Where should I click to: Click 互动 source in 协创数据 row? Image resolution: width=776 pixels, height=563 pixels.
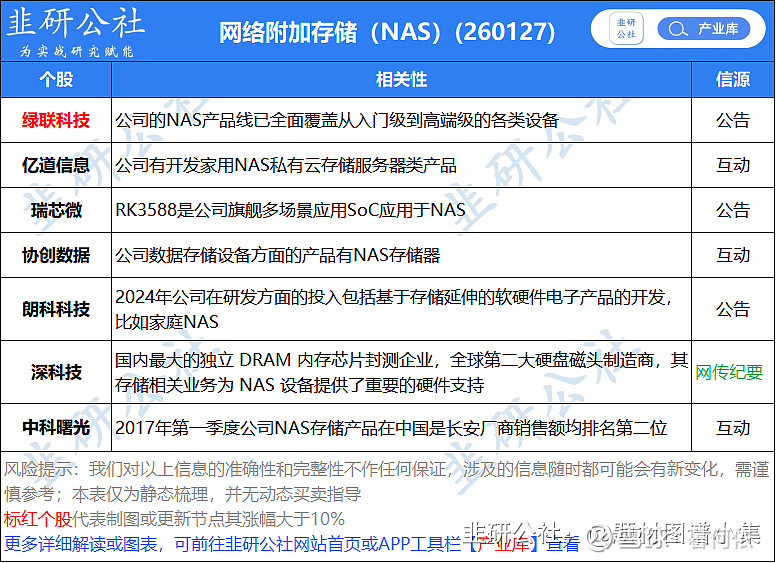click(733, 255)
